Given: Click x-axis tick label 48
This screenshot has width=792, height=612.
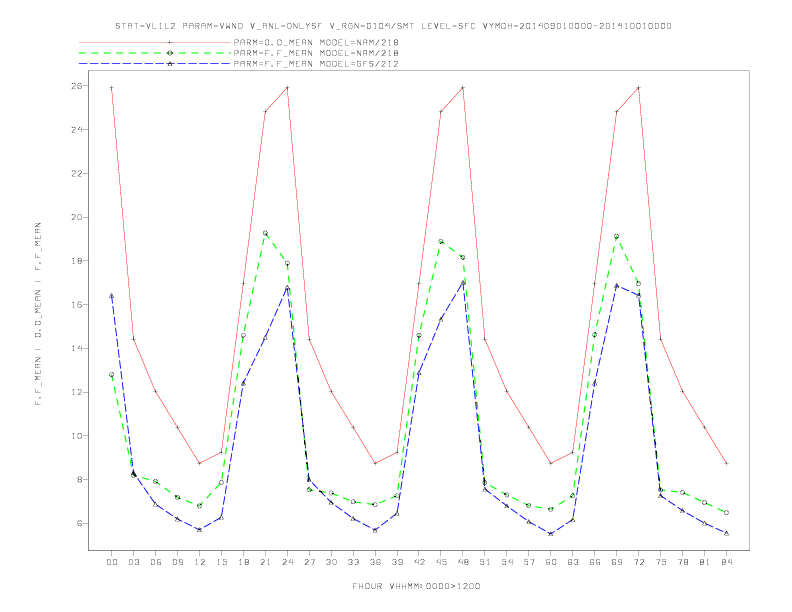Looking at the screenshot, I should coord(463,562).
